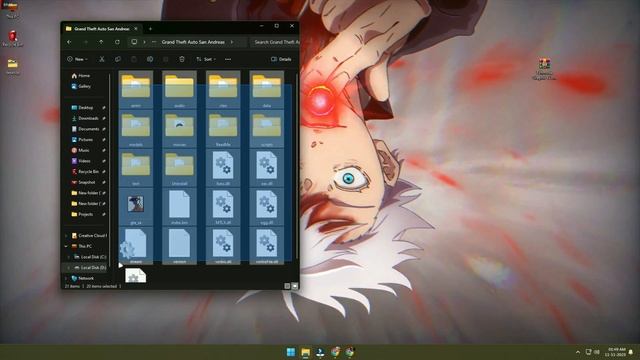The height and width of the screenshot is (360, 640).
Task: Open Downloads from quick access
Action: [85, 118]
